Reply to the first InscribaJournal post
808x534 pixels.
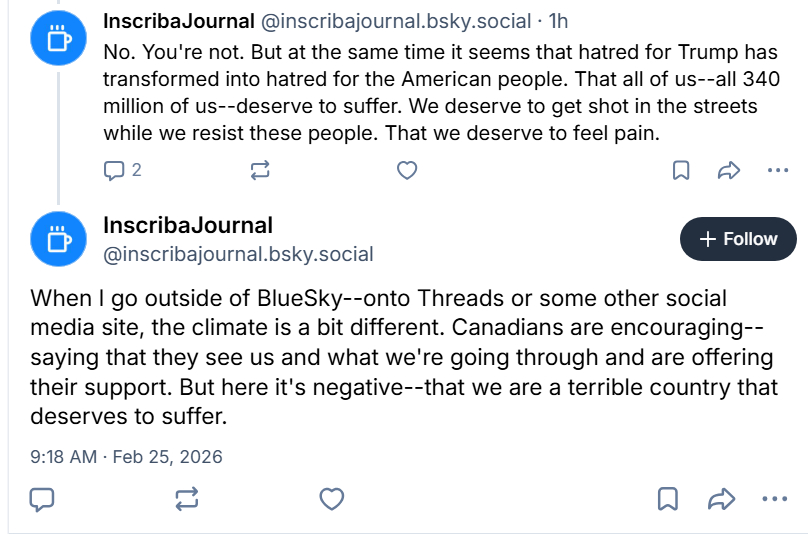tap(114, 170)
